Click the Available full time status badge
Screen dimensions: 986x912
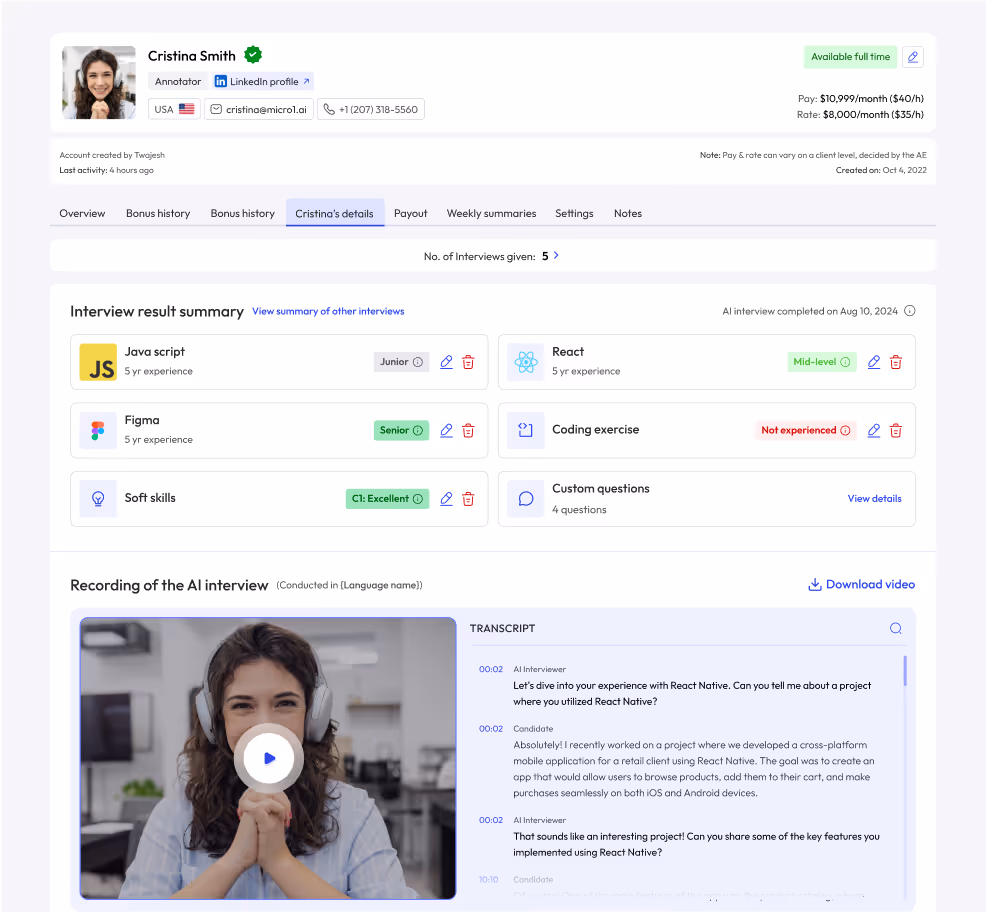[x=850, y=57]
